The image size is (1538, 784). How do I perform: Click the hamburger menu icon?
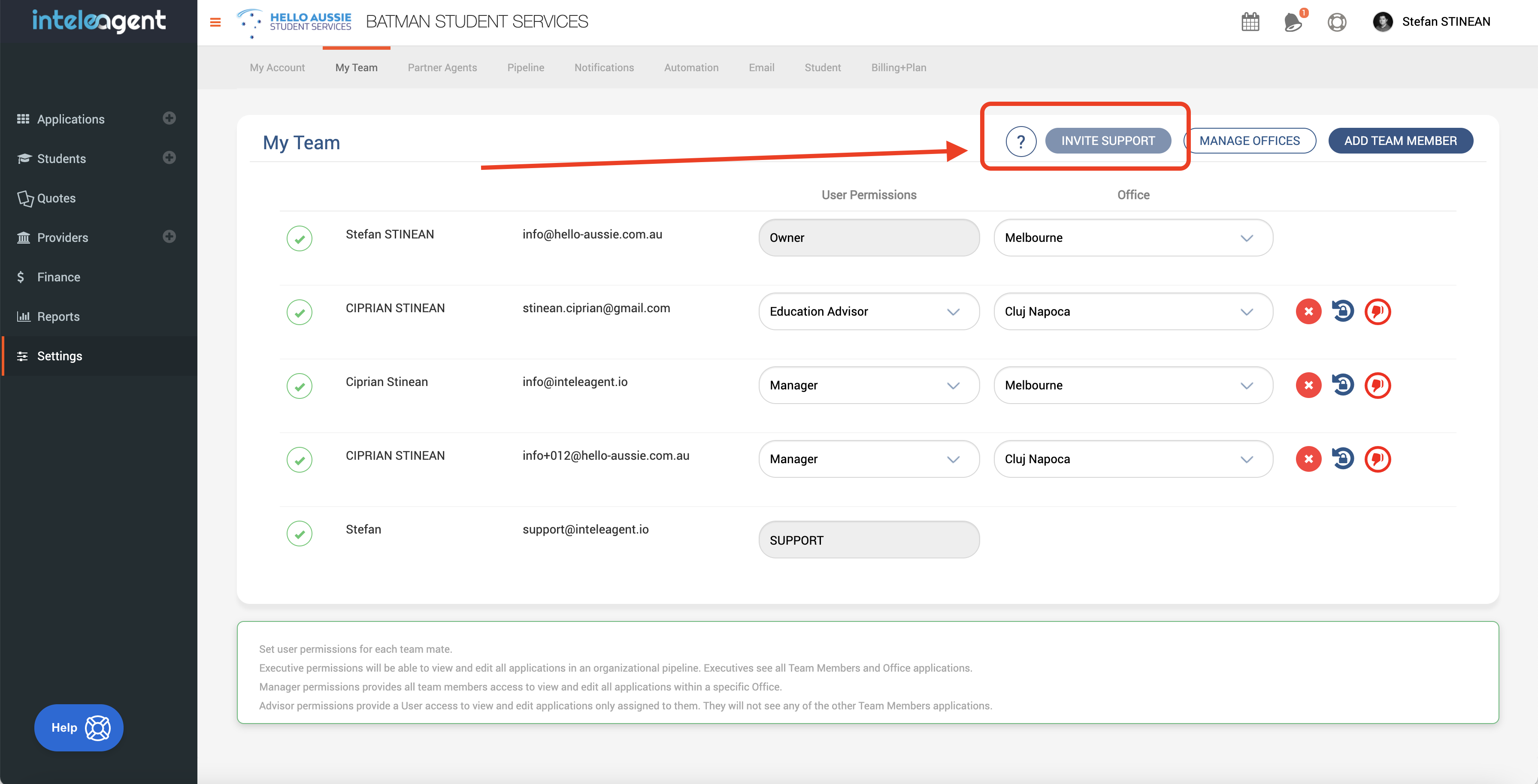pyautogui.click(x=215, y=22)
